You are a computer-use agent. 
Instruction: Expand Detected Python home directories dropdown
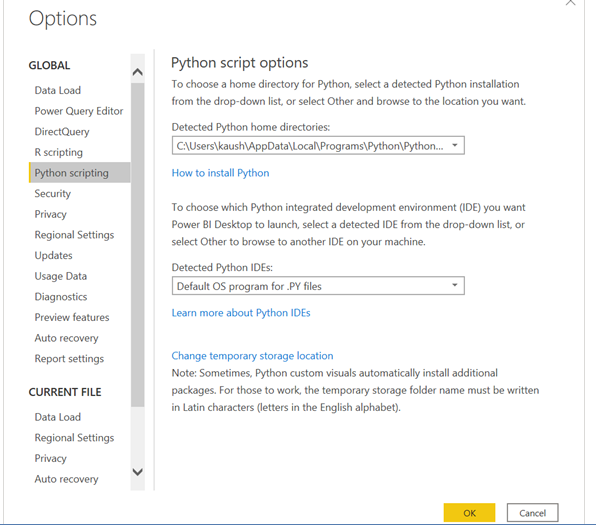[455, 145]
